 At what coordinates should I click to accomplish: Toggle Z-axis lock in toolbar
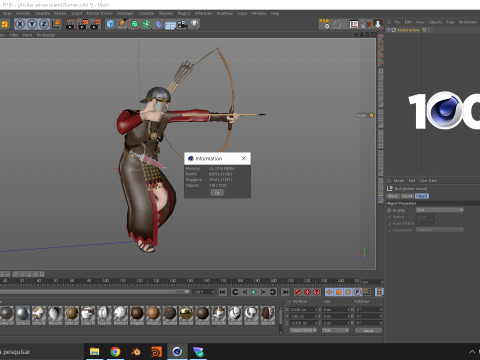point(44,24)
